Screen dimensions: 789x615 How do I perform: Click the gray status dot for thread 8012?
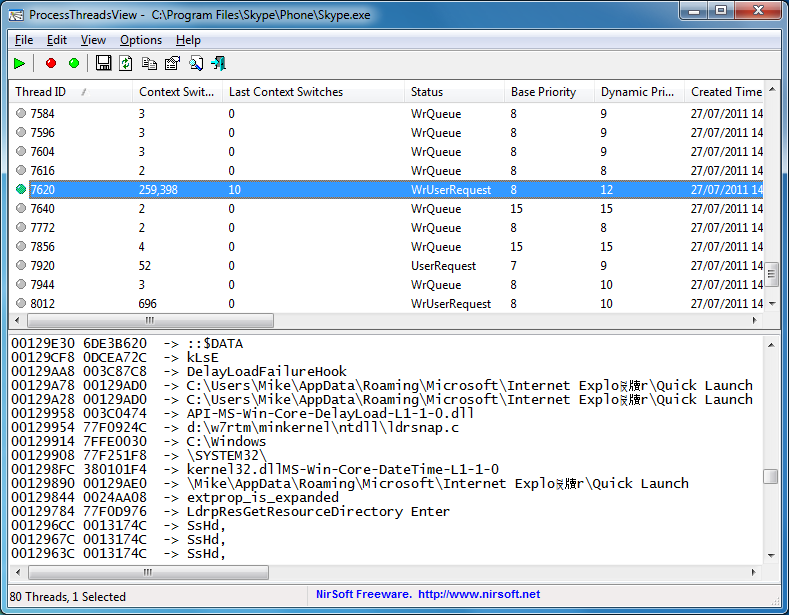point(21,303)
